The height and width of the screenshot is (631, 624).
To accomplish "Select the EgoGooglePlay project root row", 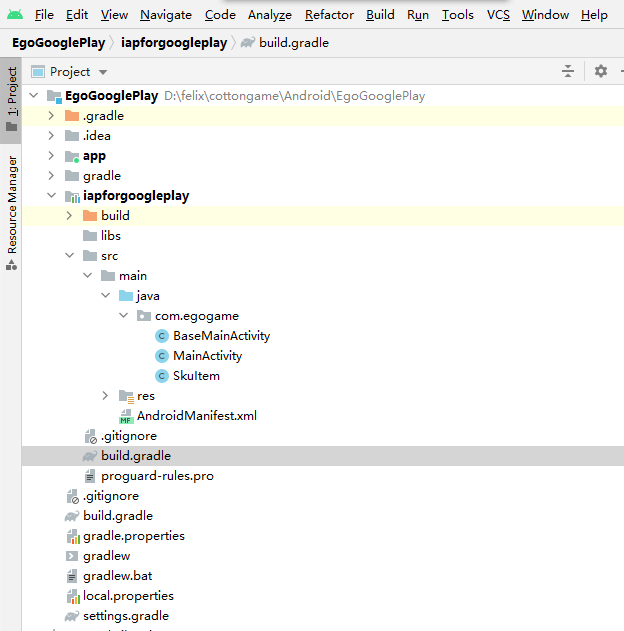I will [323, 95].
